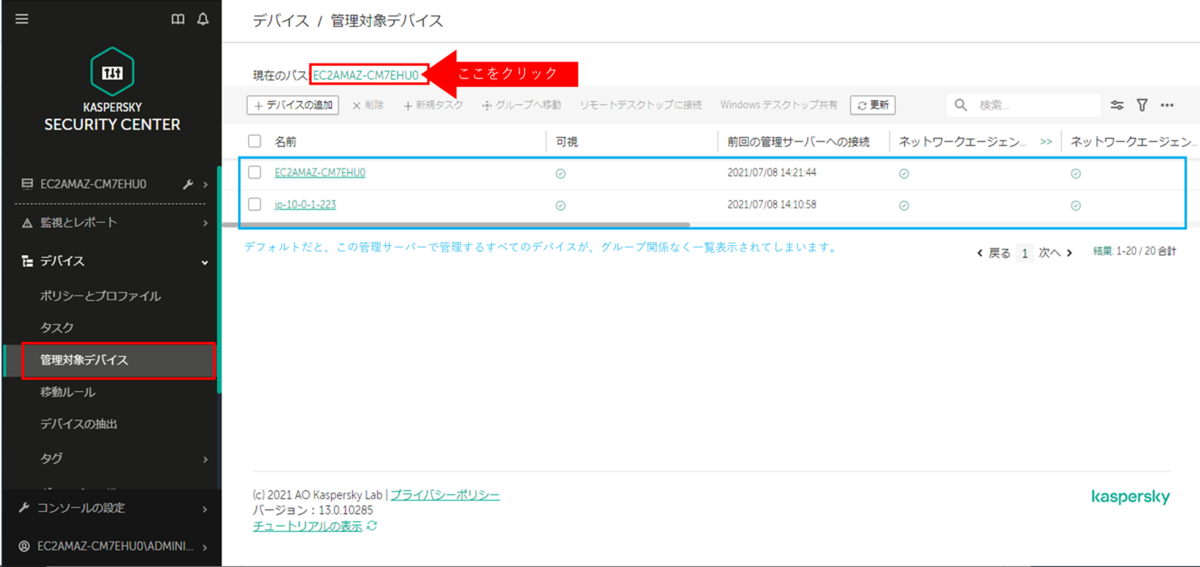Click last-column agent status for ip-10-0-1-223
Screen dimensions: 1200x567
[x=1076, y=205]
